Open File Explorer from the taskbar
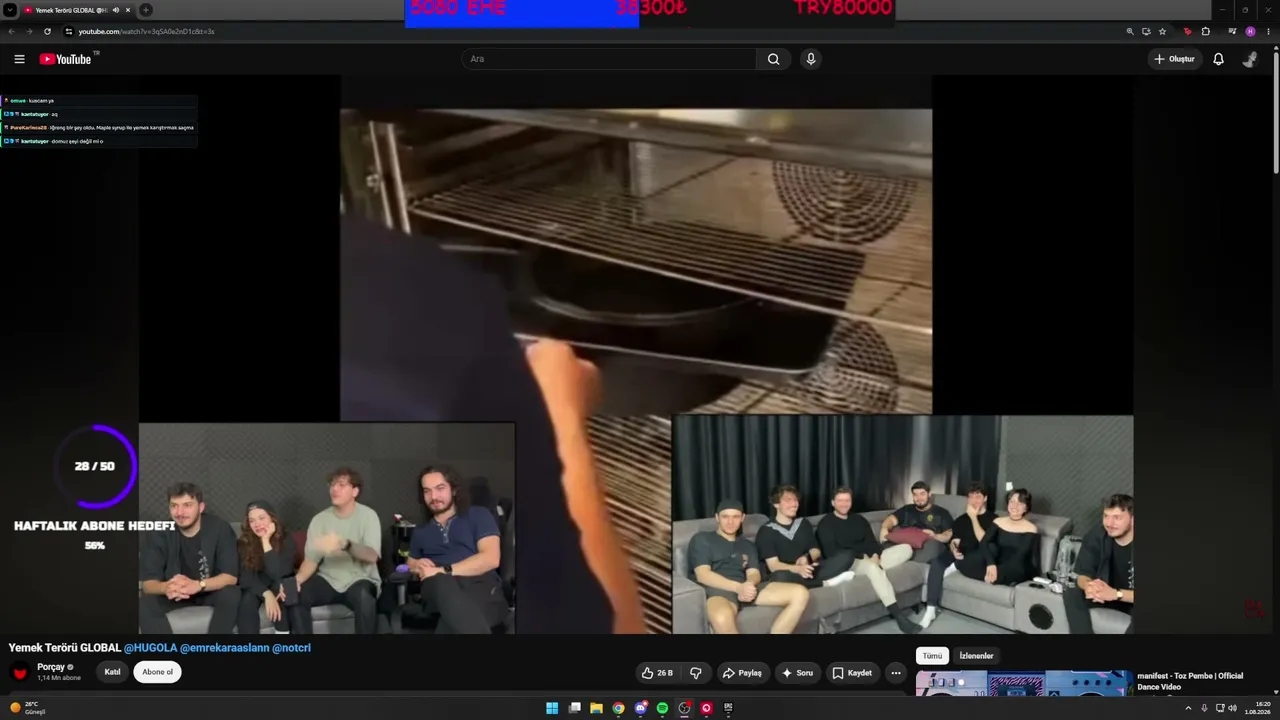The width and height of the screenshot is (1280, 720). (x=597, y=708)
